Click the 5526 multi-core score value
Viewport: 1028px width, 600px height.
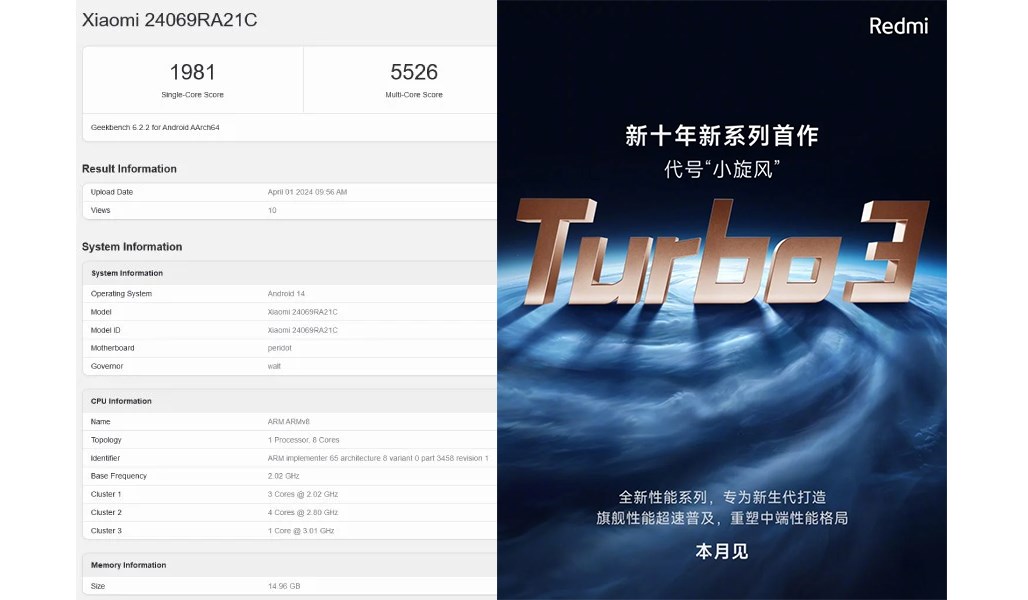pos(414,71)
